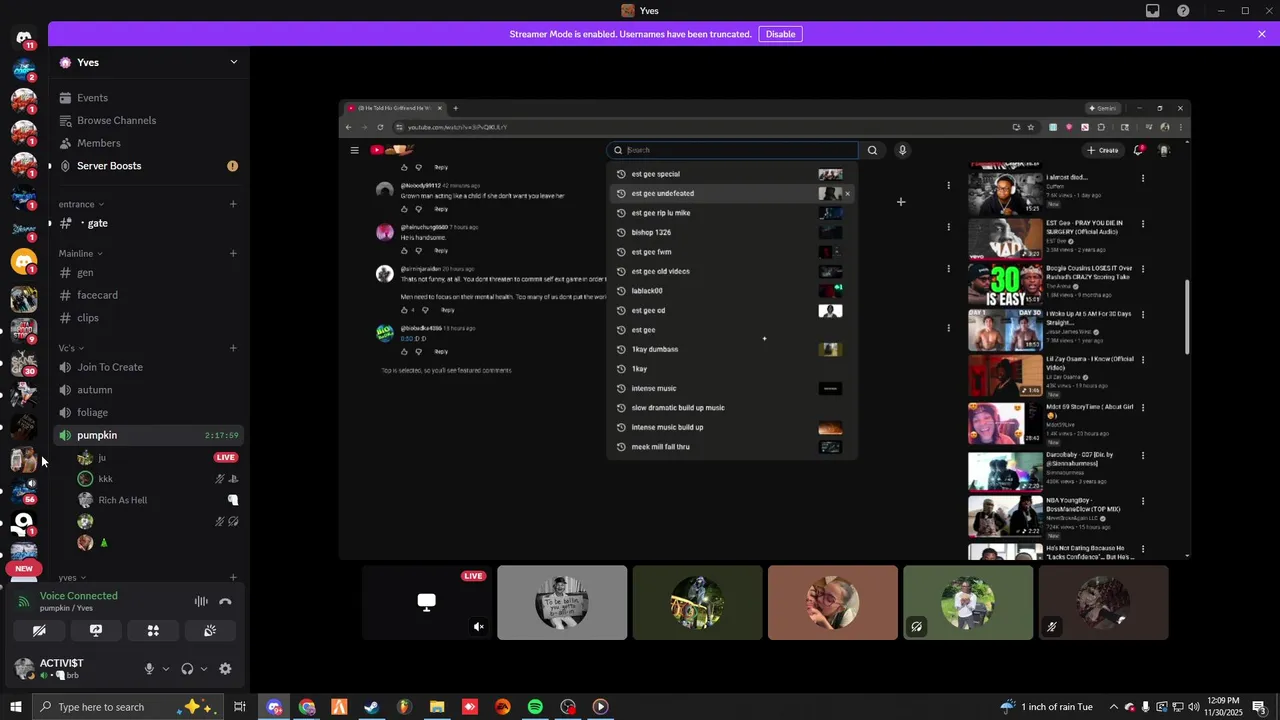Create channel in entrance category
Viewport: 1280px width, 720px height.
(x=233, y=204)
